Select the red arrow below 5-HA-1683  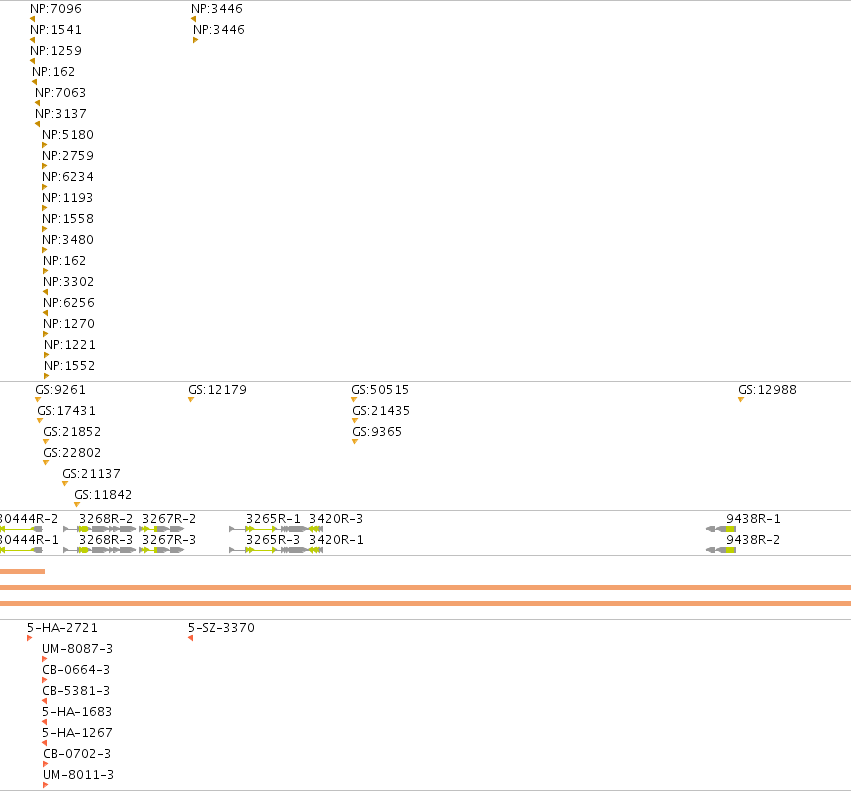pyautogui.click(x=45, y=722)
